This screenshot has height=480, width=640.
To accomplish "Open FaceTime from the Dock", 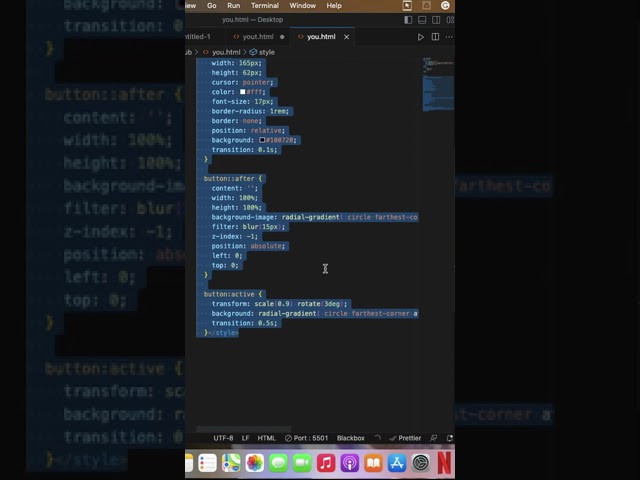I will [x=302, y=463].
